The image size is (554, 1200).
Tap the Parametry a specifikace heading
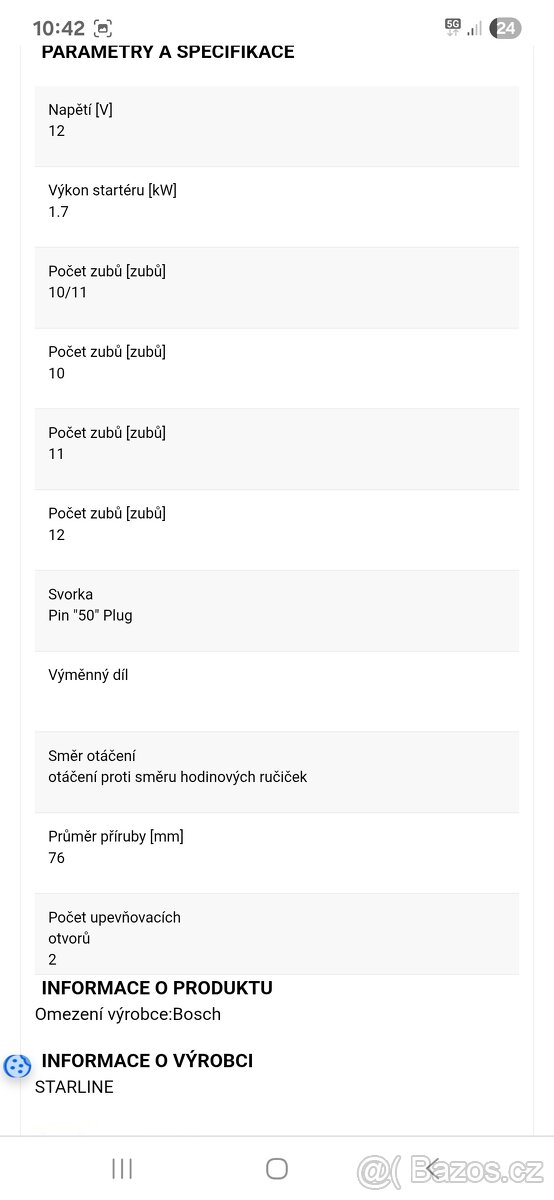tap(168, 52)
